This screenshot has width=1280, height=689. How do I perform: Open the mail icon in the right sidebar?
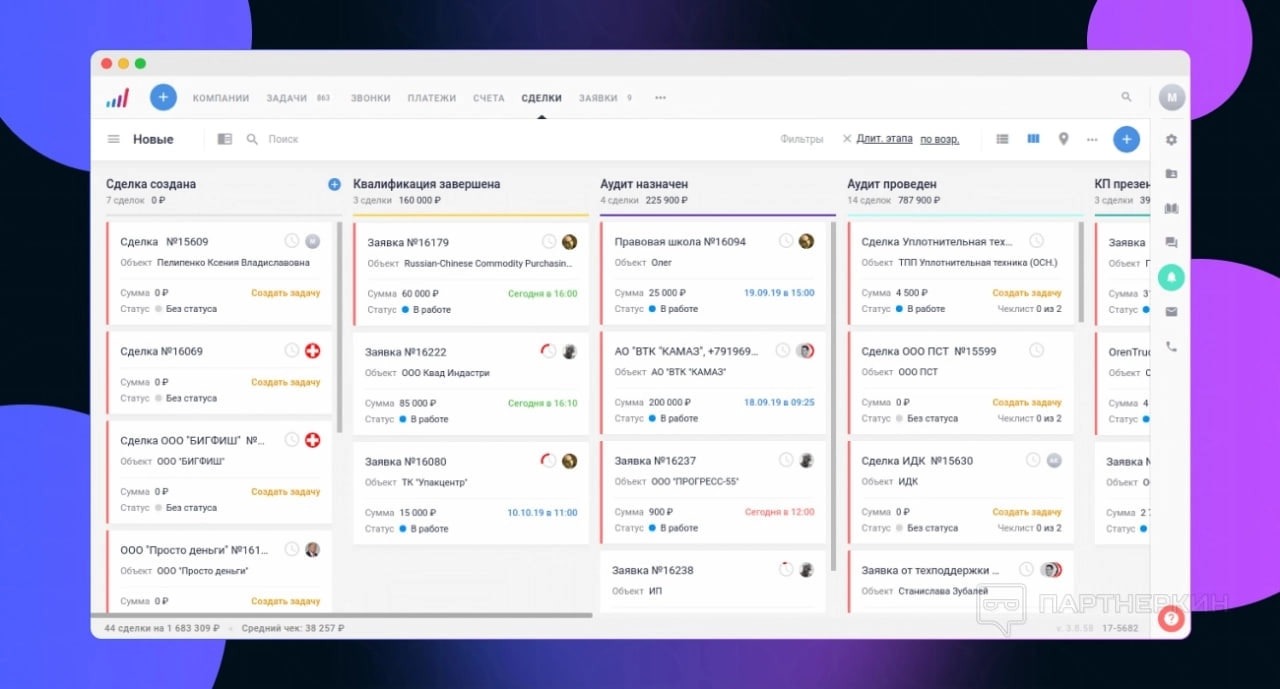pos(1171,312)
